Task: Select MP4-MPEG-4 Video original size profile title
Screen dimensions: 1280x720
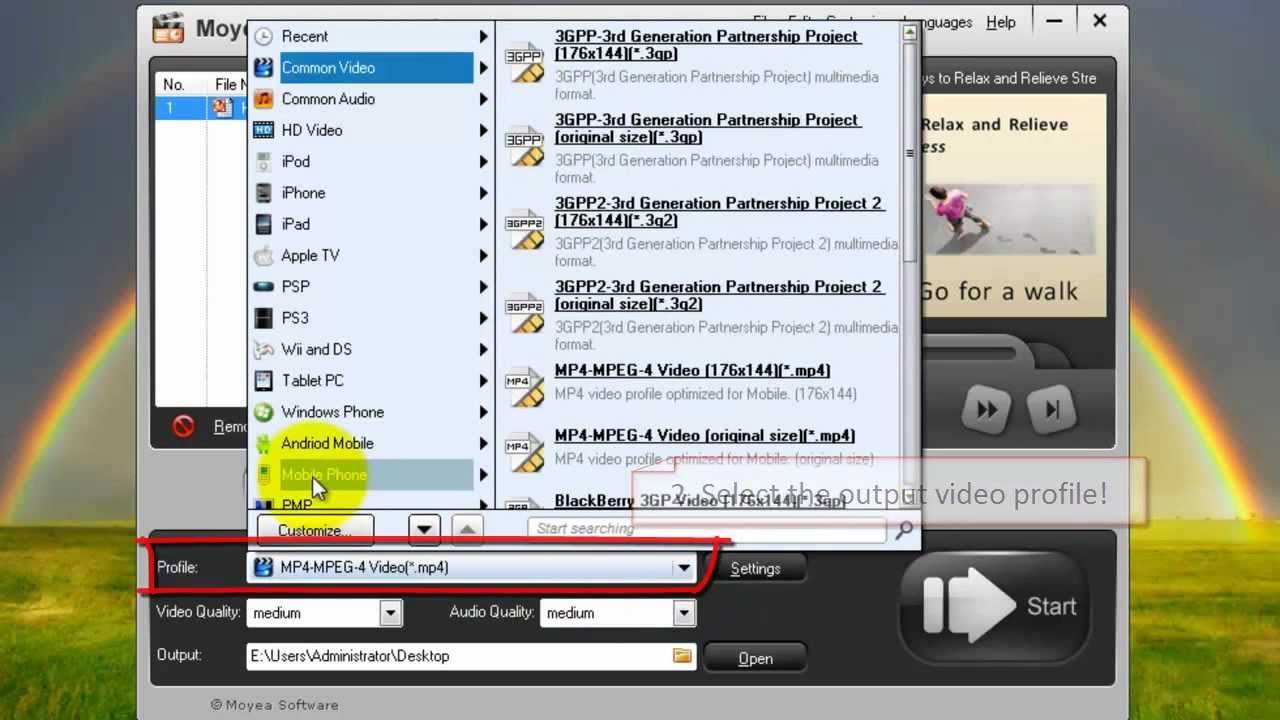Action: [705, 436]
